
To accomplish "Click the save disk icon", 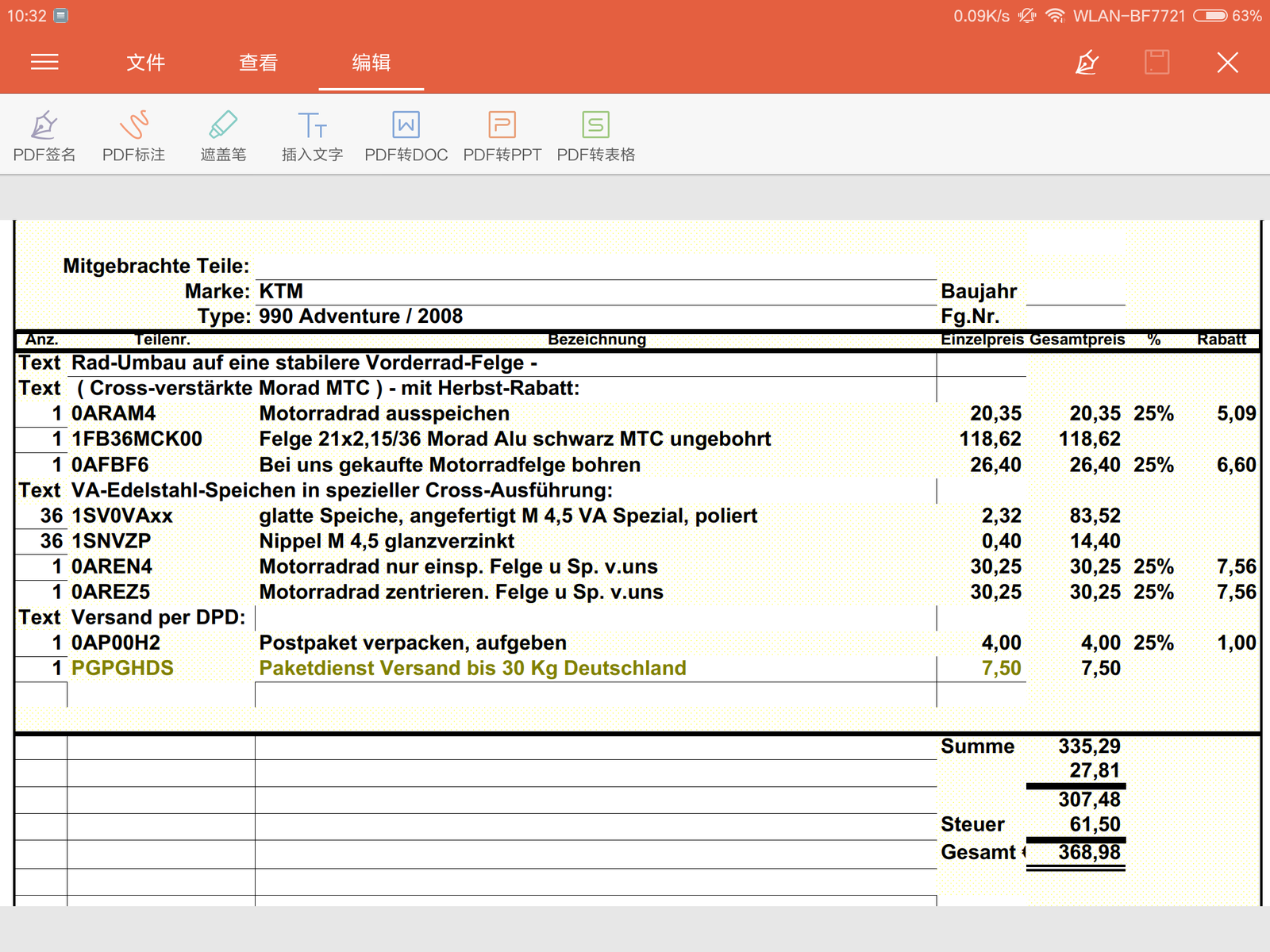I will pos(1156,62).
